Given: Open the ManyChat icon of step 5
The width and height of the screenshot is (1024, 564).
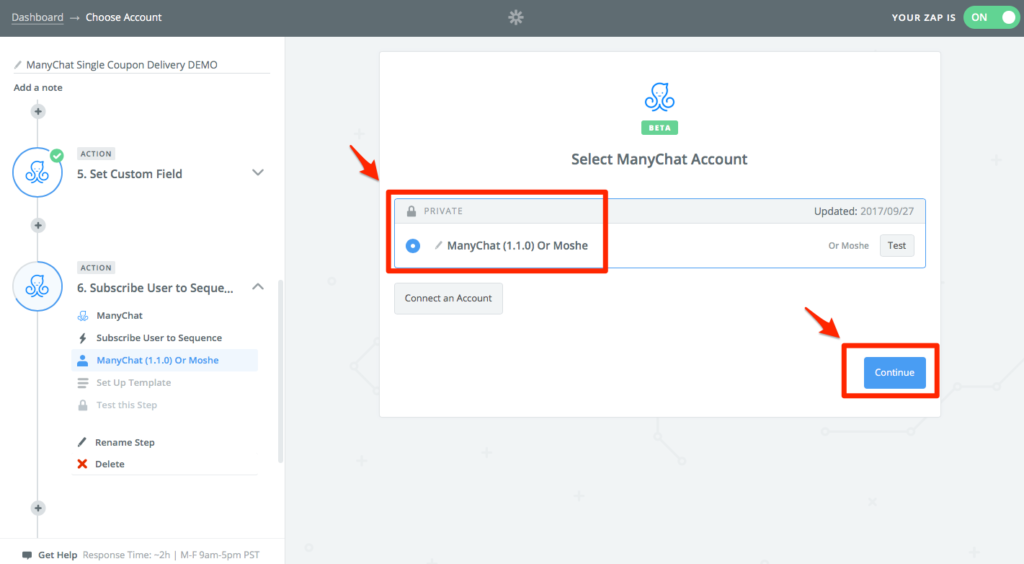Looking at the screenshot, I should click(37, 172).
